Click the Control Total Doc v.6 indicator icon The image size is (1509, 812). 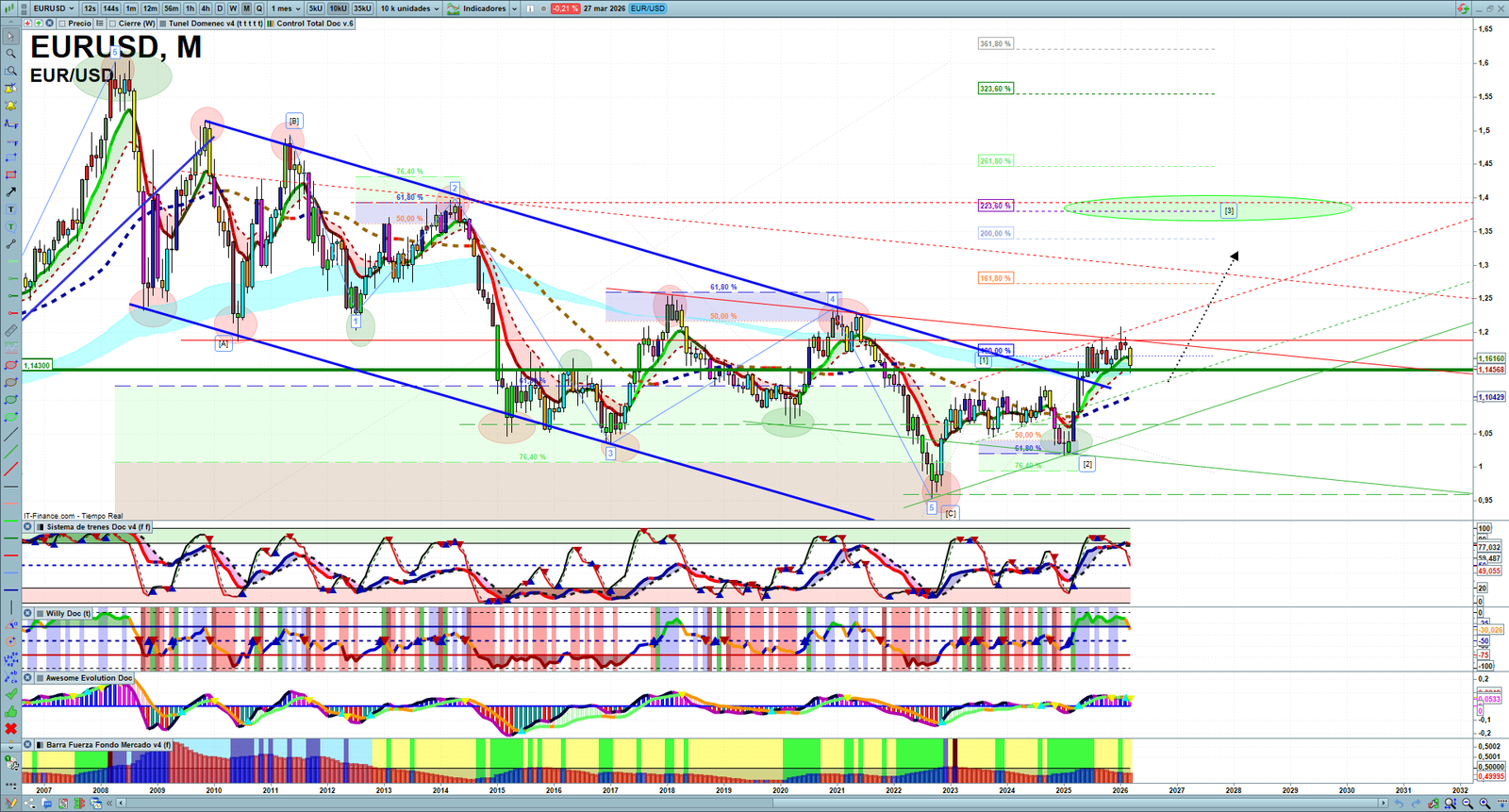coord(271,24)
